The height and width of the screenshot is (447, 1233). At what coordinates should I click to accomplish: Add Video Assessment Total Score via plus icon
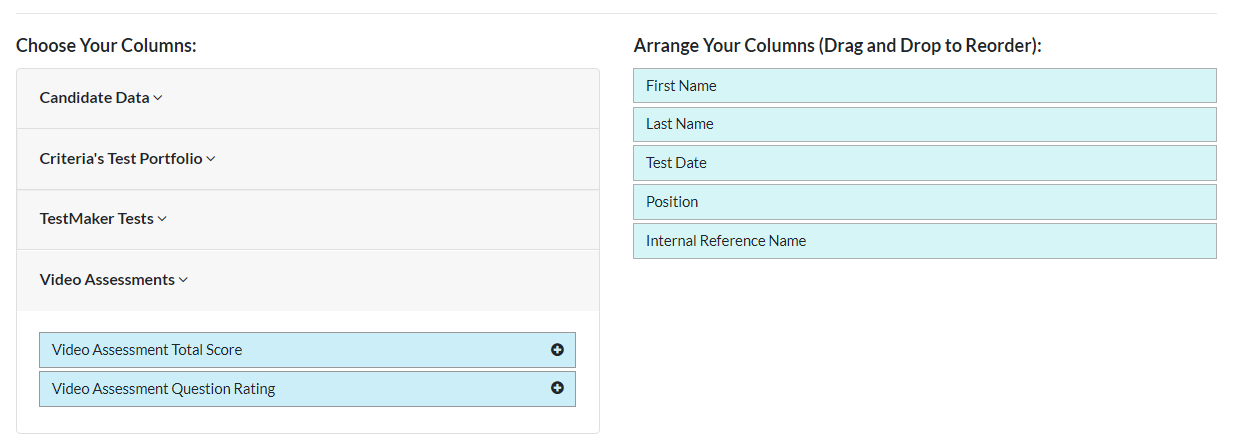557,350
